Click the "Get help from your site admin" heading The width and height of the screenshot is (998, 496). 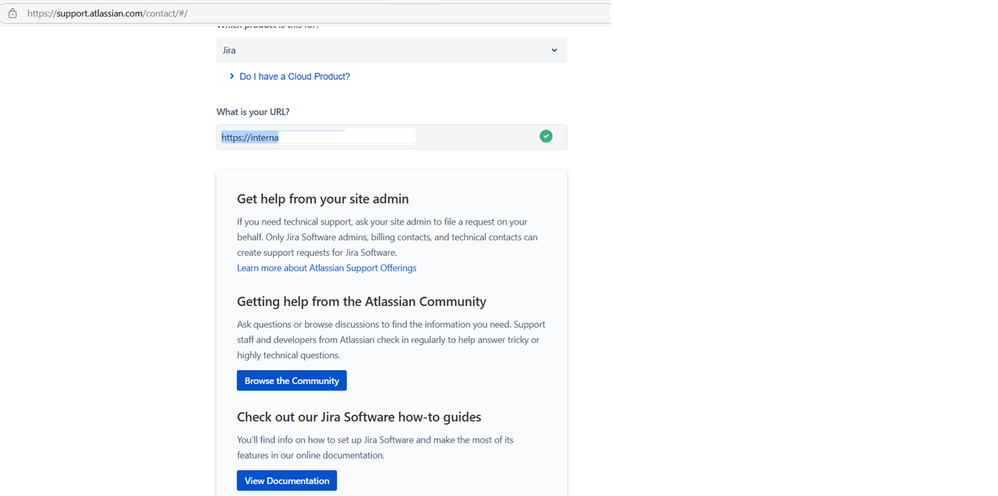pos(323,199)
